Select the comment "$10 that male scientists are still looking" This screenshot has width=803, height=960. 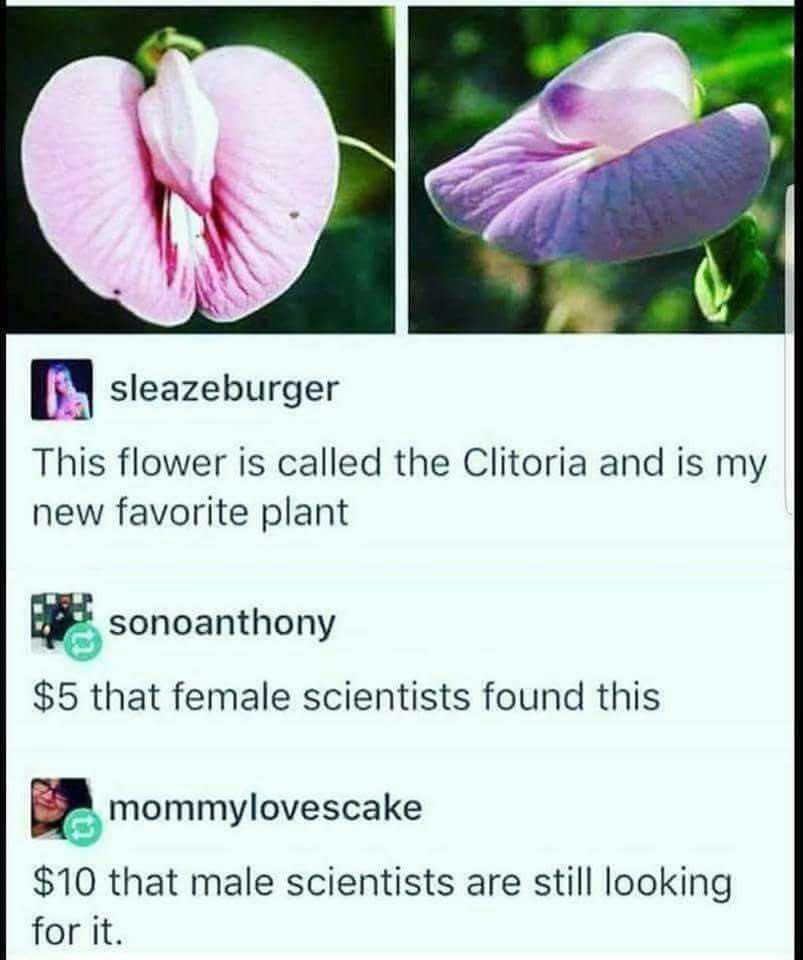(382, 882)
